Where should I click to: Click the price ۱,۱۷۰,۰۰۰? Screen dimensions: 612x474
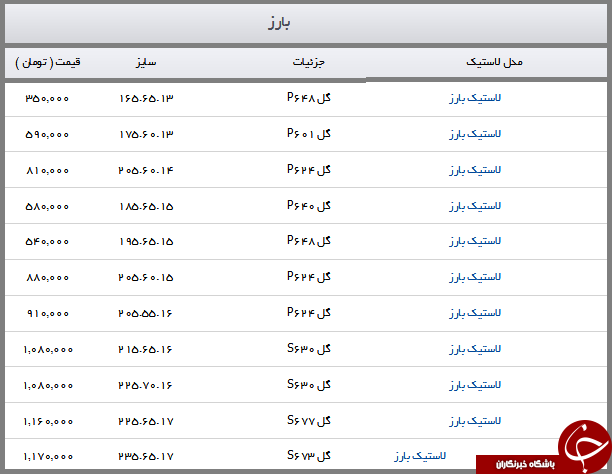pos(48,456)
